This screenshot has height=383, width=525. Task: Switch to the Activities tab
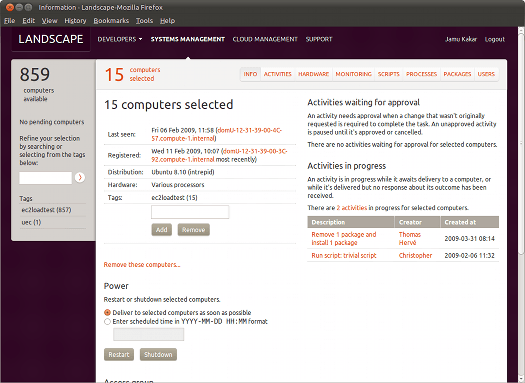pos(278,74)
